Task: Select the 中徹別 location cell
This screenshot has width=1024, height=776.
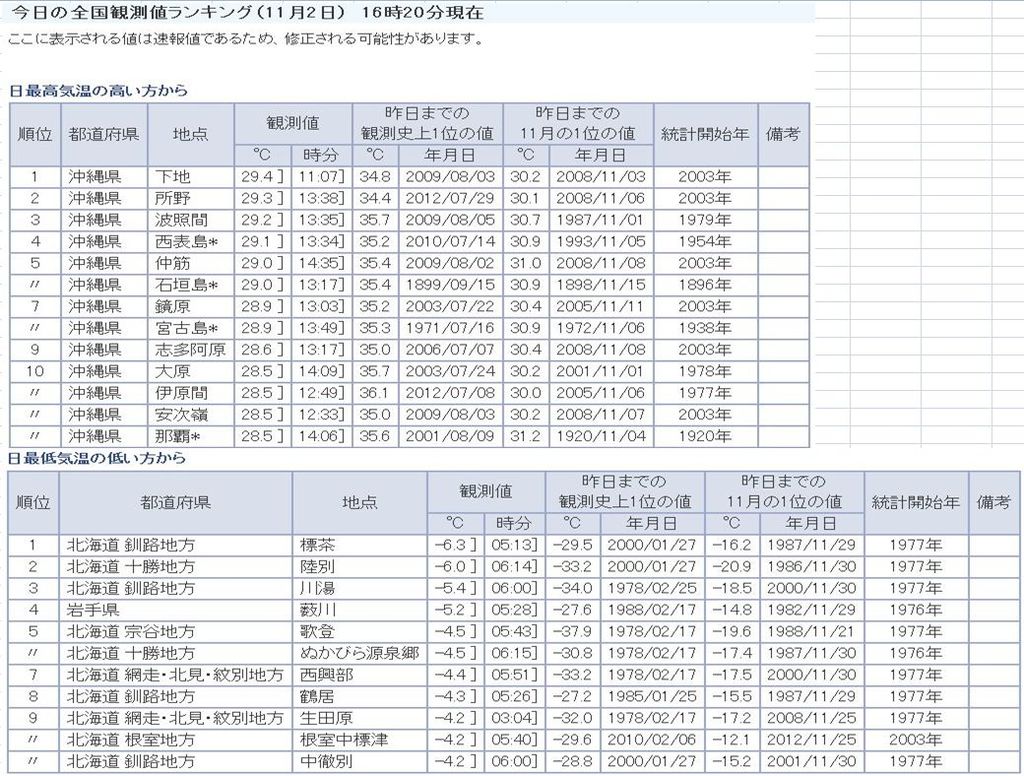Action: point(359,761)
